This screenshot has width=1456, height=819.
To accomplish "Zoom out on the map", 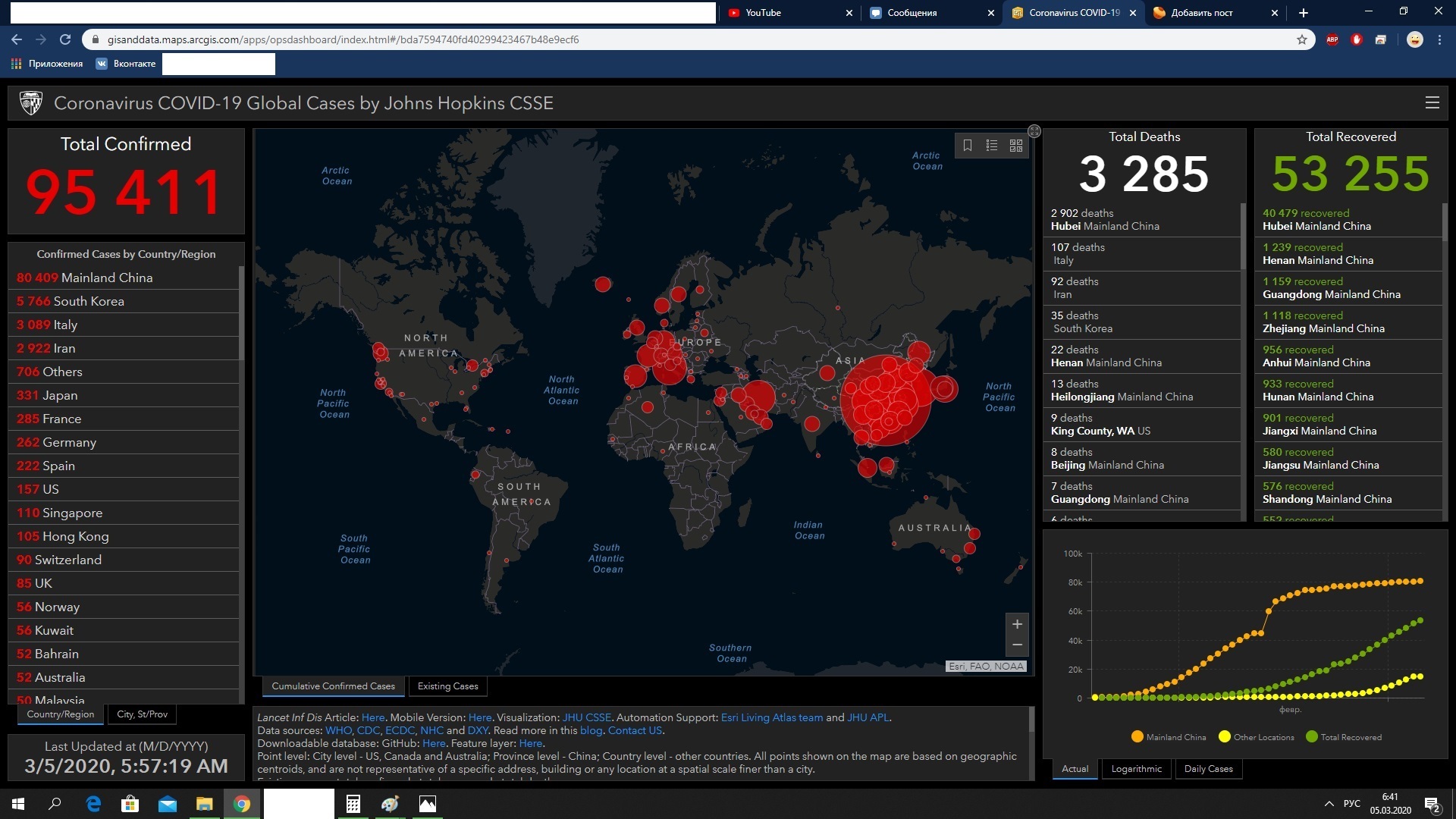I will tap(1017, 645).
